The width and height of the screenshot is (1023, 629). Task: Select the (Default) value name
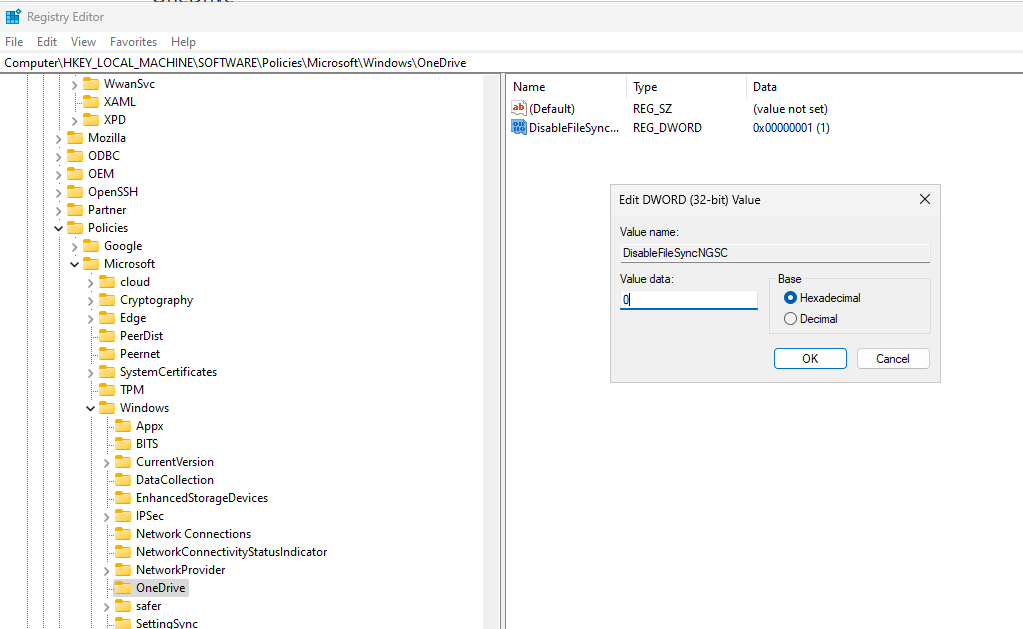552,109
